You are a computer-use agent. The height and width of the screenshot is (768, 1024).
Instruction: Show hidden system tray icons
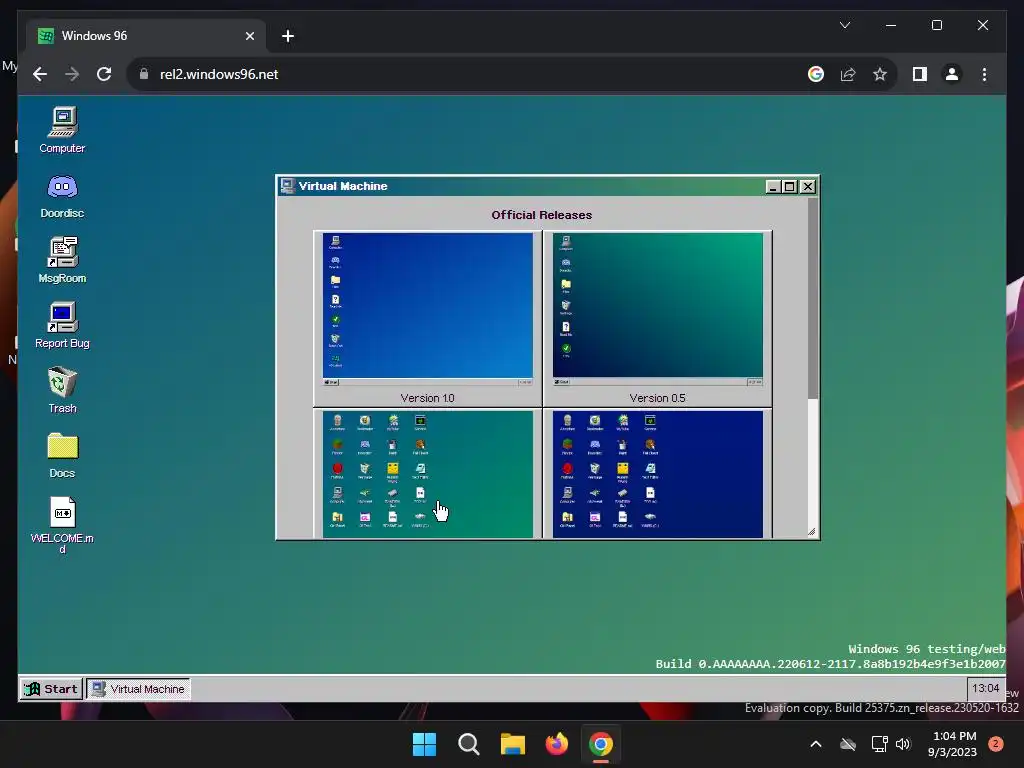[x=816, y=744]
